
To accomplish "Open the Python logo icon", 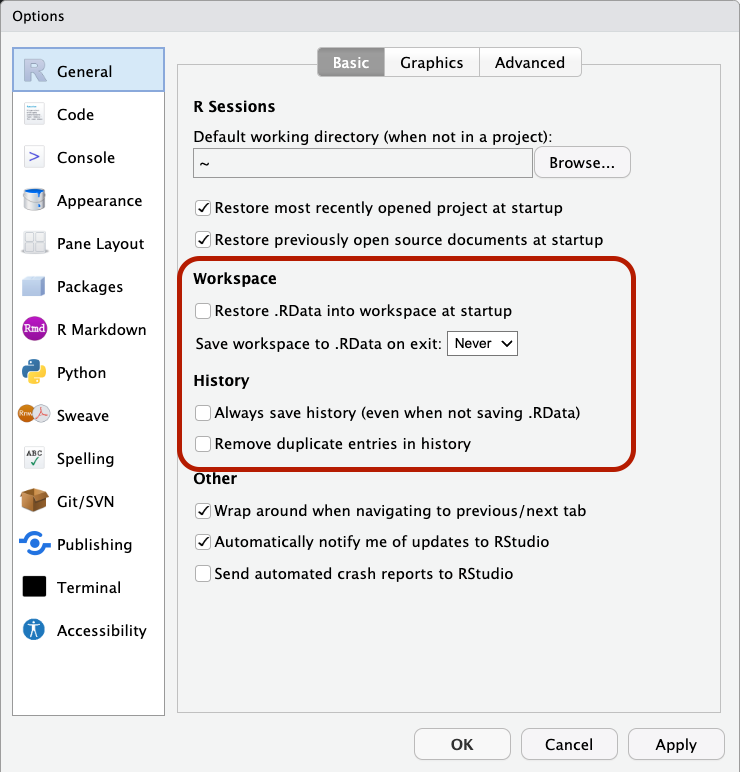I will click(34, 372).
